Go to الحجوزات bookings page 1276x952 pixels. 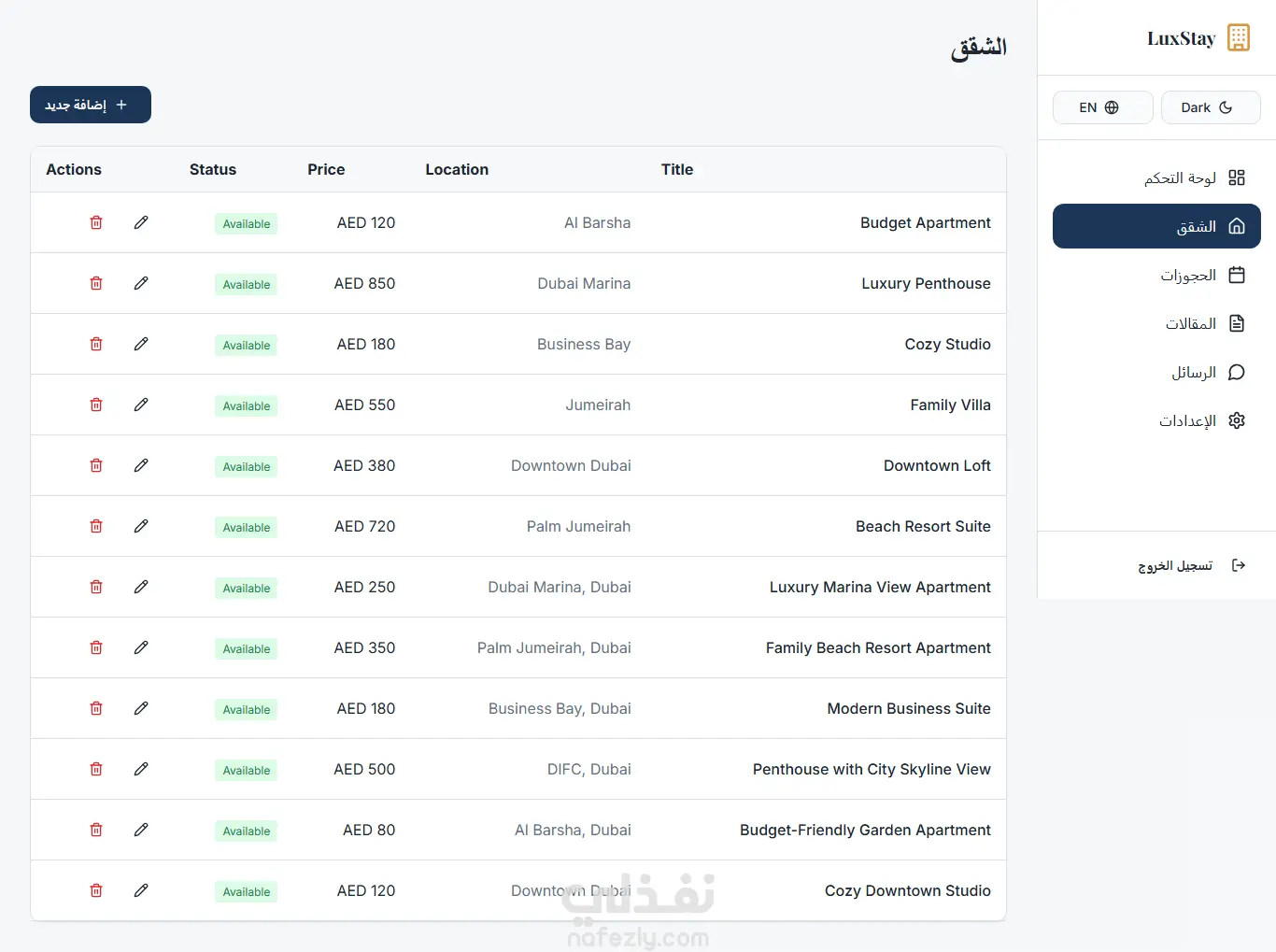click(1156, 275)
